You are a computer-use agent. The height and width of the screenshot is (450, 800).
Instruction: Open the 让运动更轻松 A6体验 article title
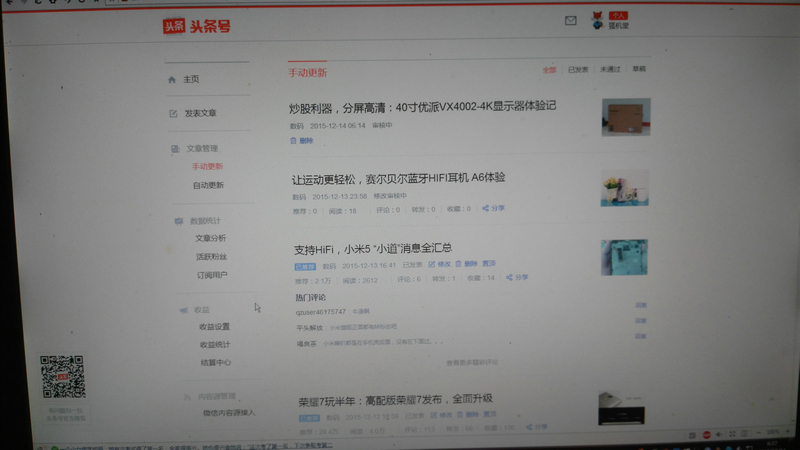coord(398,179)
